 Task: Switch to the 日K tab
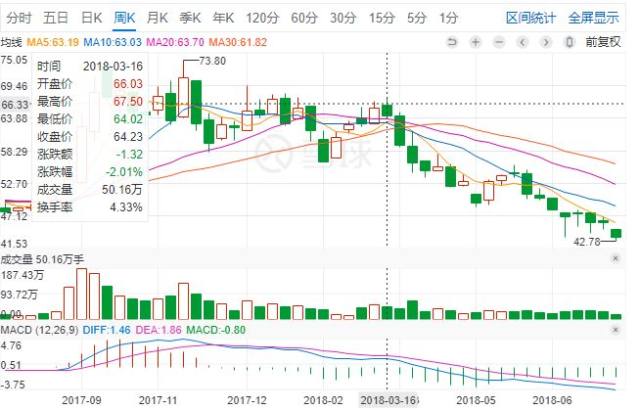tap(91, 17)
